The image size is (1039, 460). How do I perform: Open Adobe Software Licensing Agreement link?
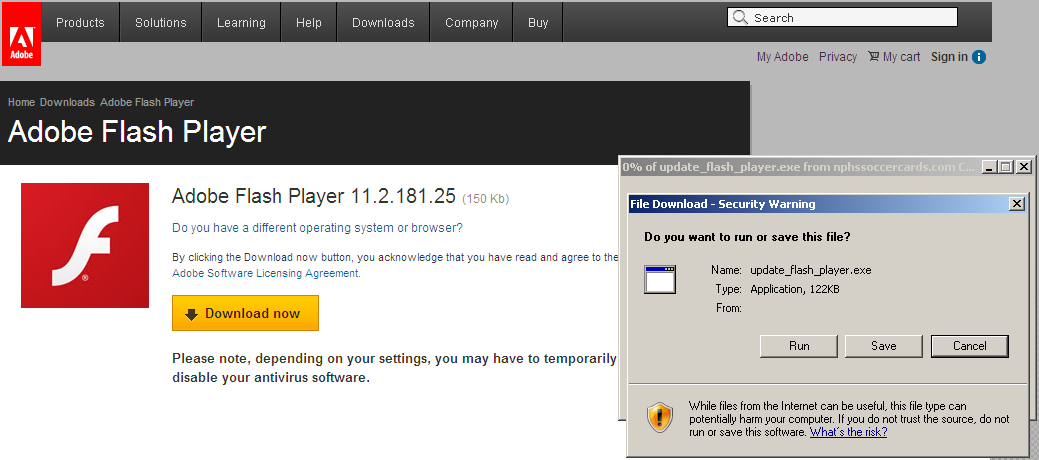coord(266,273)
